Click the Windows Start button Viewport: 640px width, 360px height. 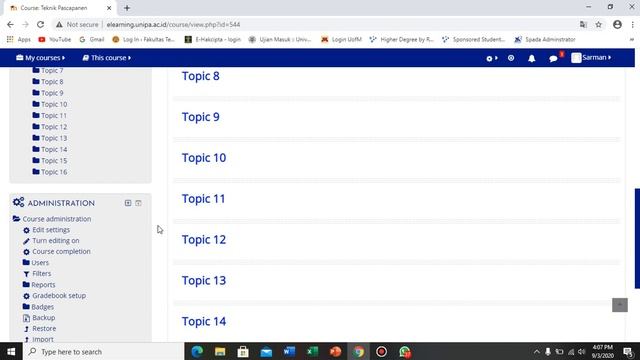coord(11,351)
